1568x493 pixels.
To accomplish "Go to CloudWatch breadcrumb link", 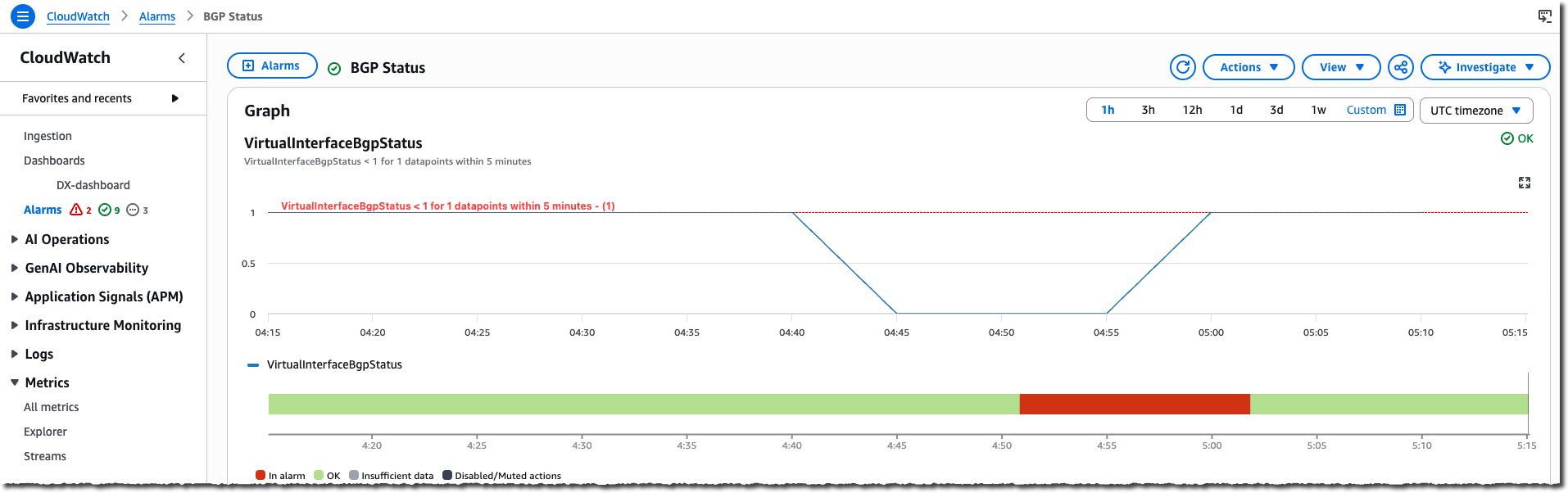I will point(78,16).
